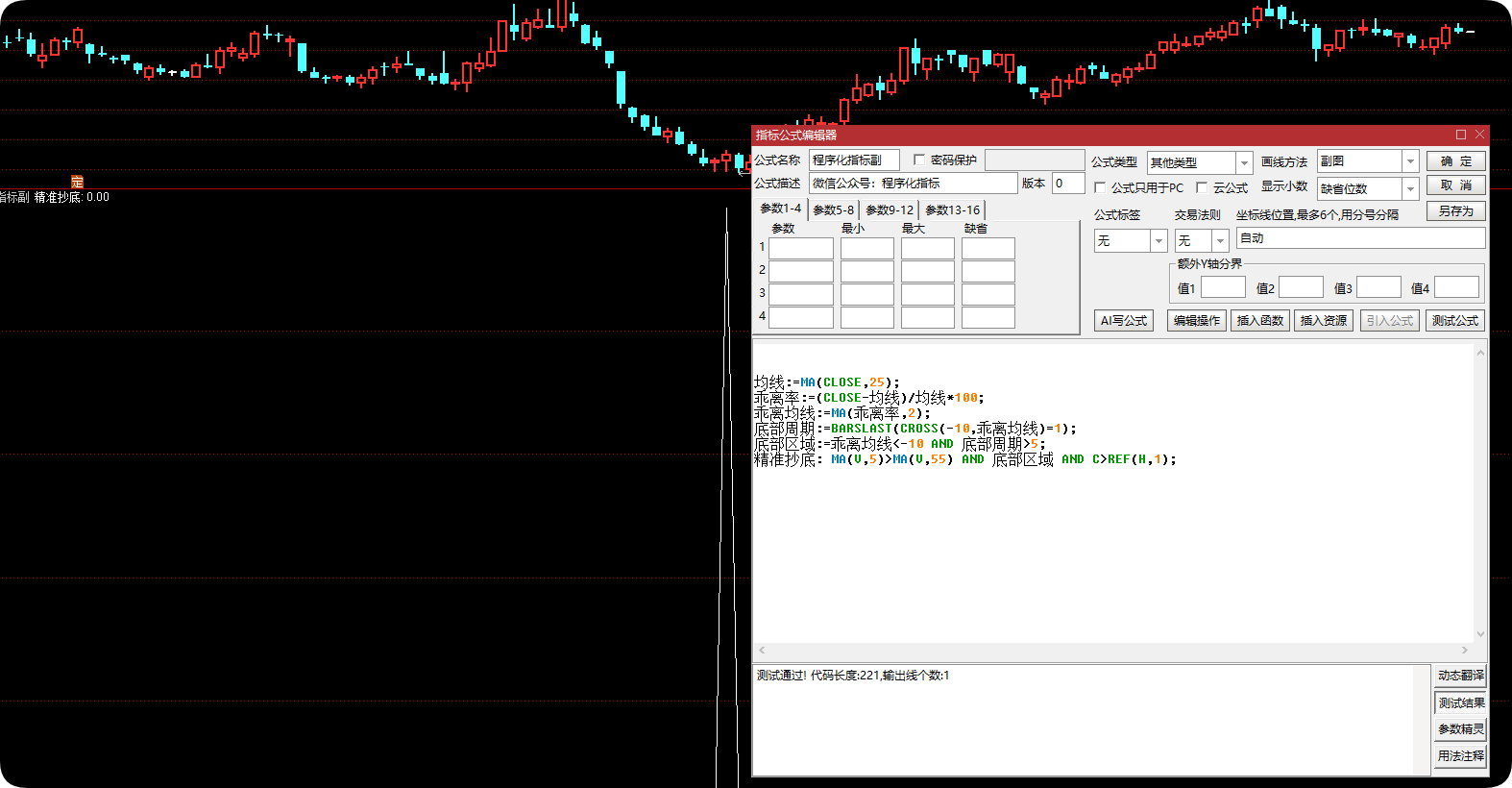Close the 指标公式编辑器 dialog

[1480, 135]
